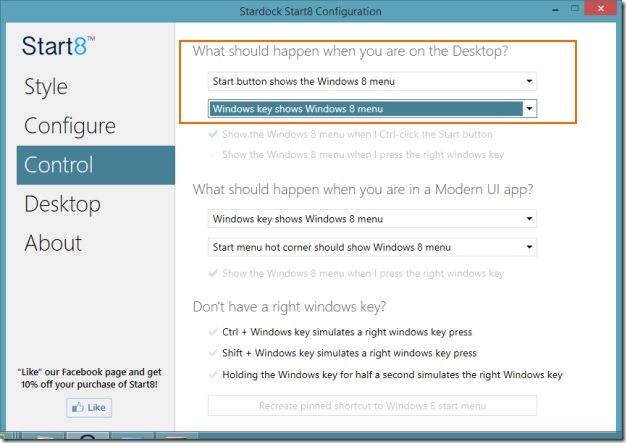Click 'Recreate pinned shortcut to Windows 8 start menu'

click(x=372, y=405)
